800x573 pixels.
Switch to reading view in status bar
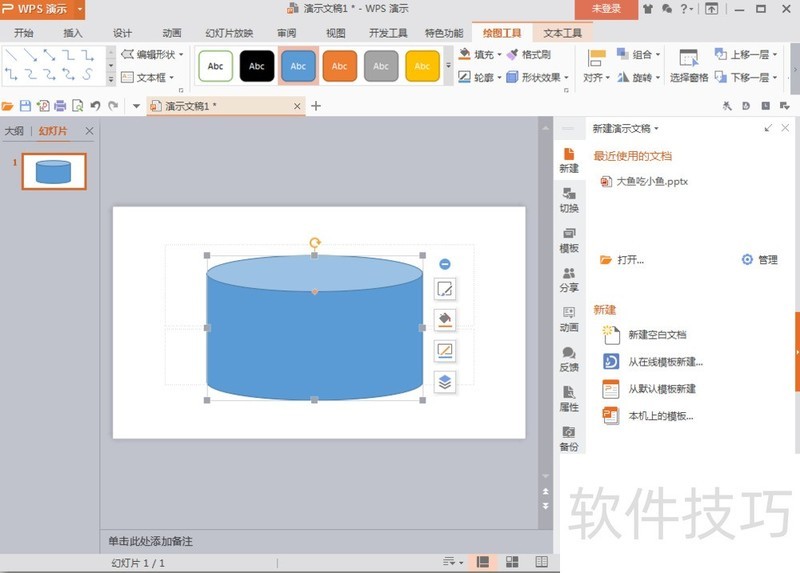click(x=542, y=562)
